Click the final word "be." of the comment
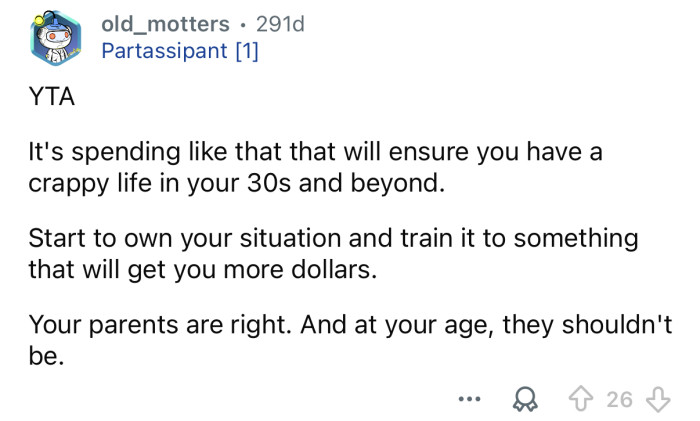Image resolution: width=700 pixels, height=421 pixels. click(x=46, y=356)
